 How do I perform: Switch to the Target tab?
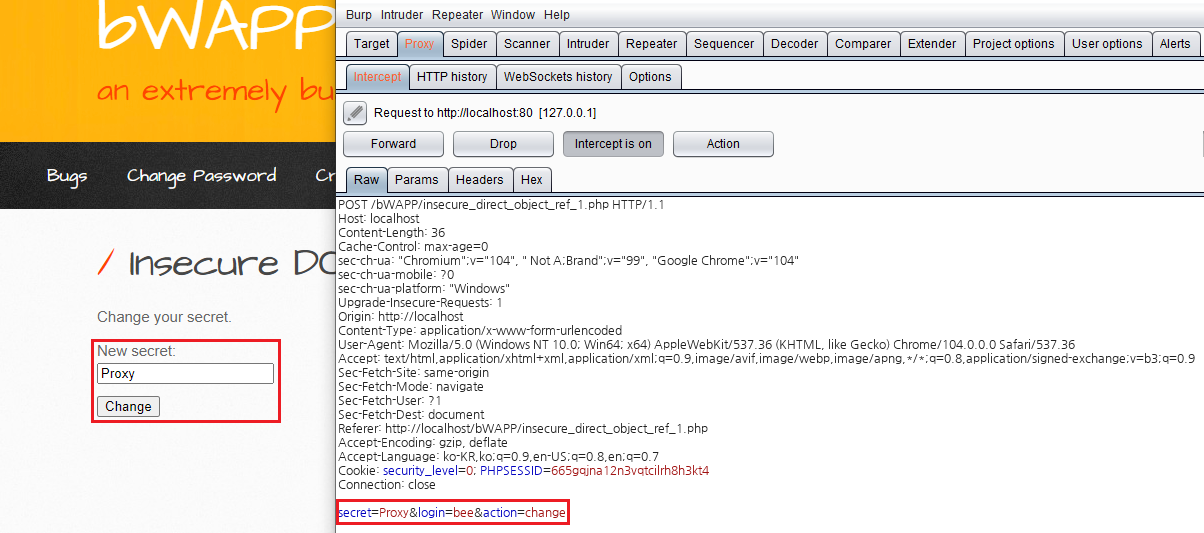pos(372,44)
